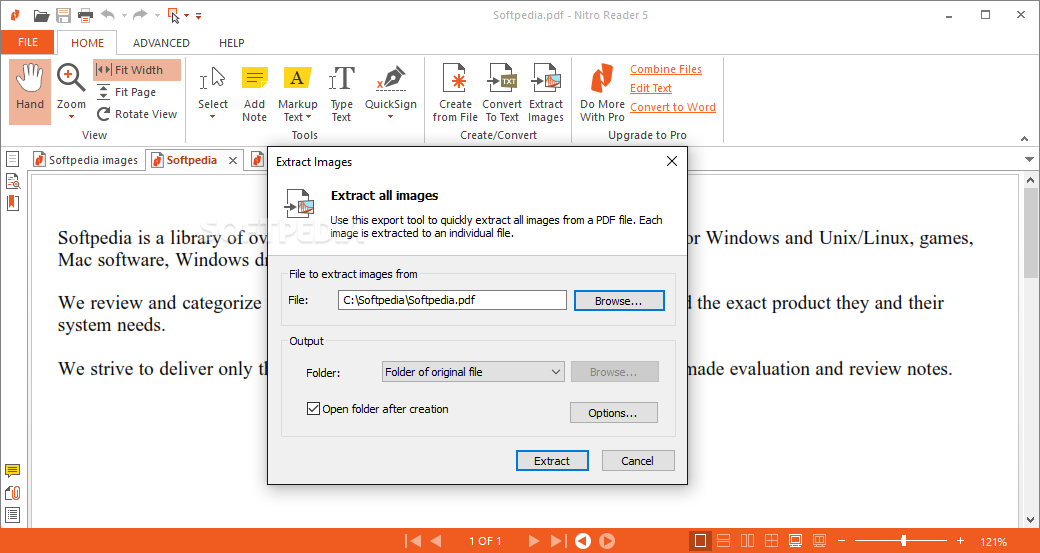This screenshot has width=1040, height=553.
Task: Open the Search panel icon in the sidebar
Action: click(13, 181)
